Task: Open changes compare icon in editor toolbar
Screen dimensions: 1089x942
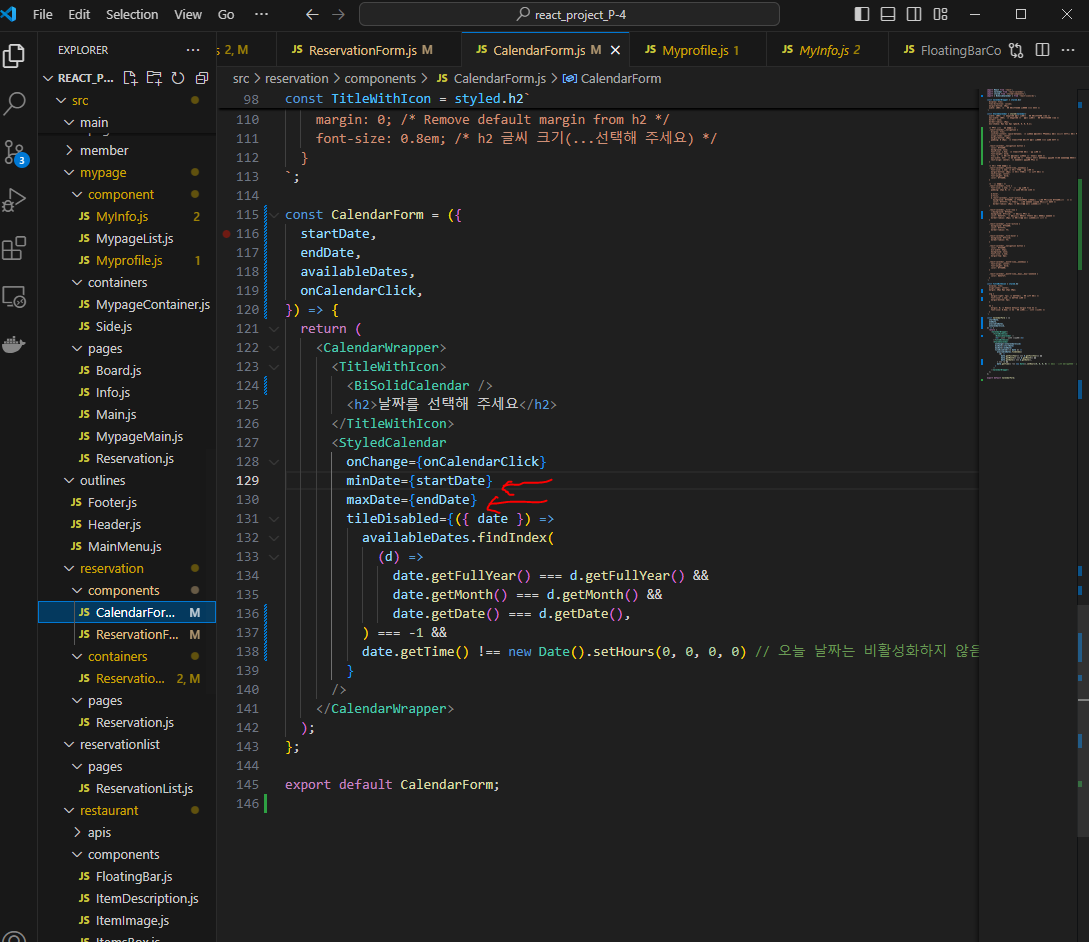Action: coord(1016,50)
